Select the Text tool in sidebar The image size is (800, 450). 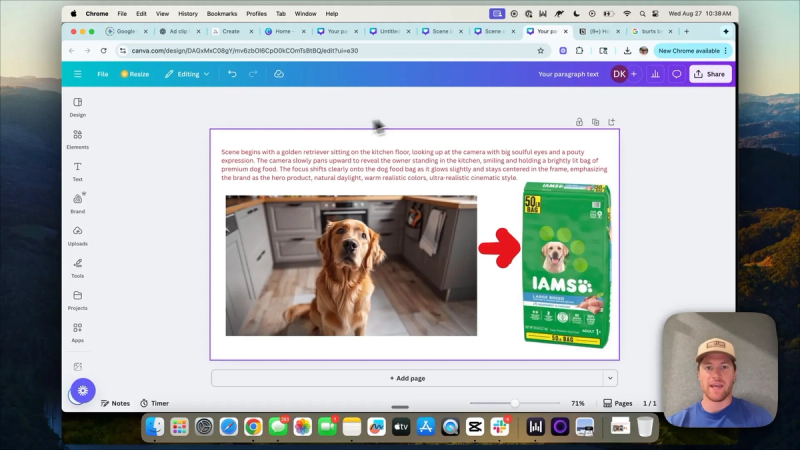point(78,171)
